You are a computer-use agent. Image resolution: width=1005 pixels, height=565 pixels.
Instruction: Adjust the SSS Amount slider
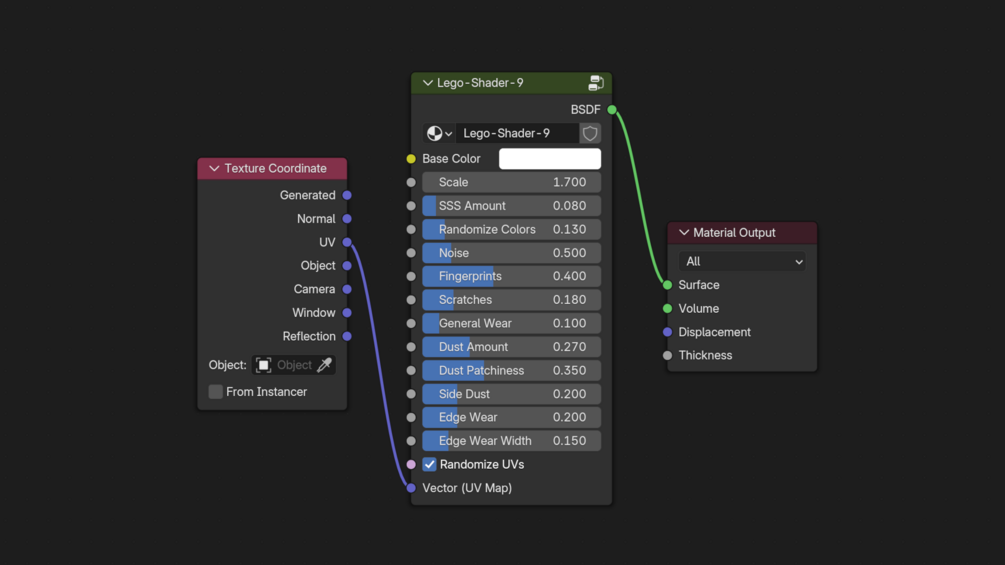point(511,206)
